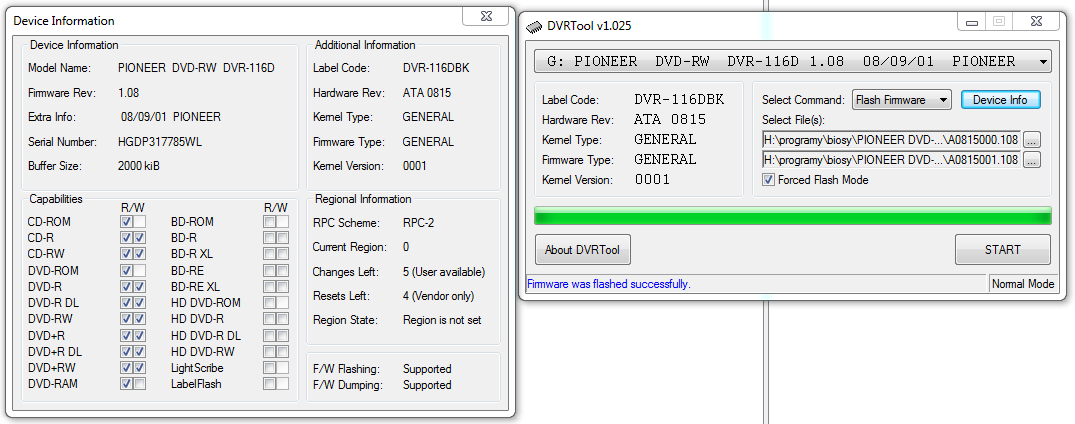Uncheck the Forced Flash Mode checkbox
Viewport: 1075px width, 424px height.
(768, 180)
